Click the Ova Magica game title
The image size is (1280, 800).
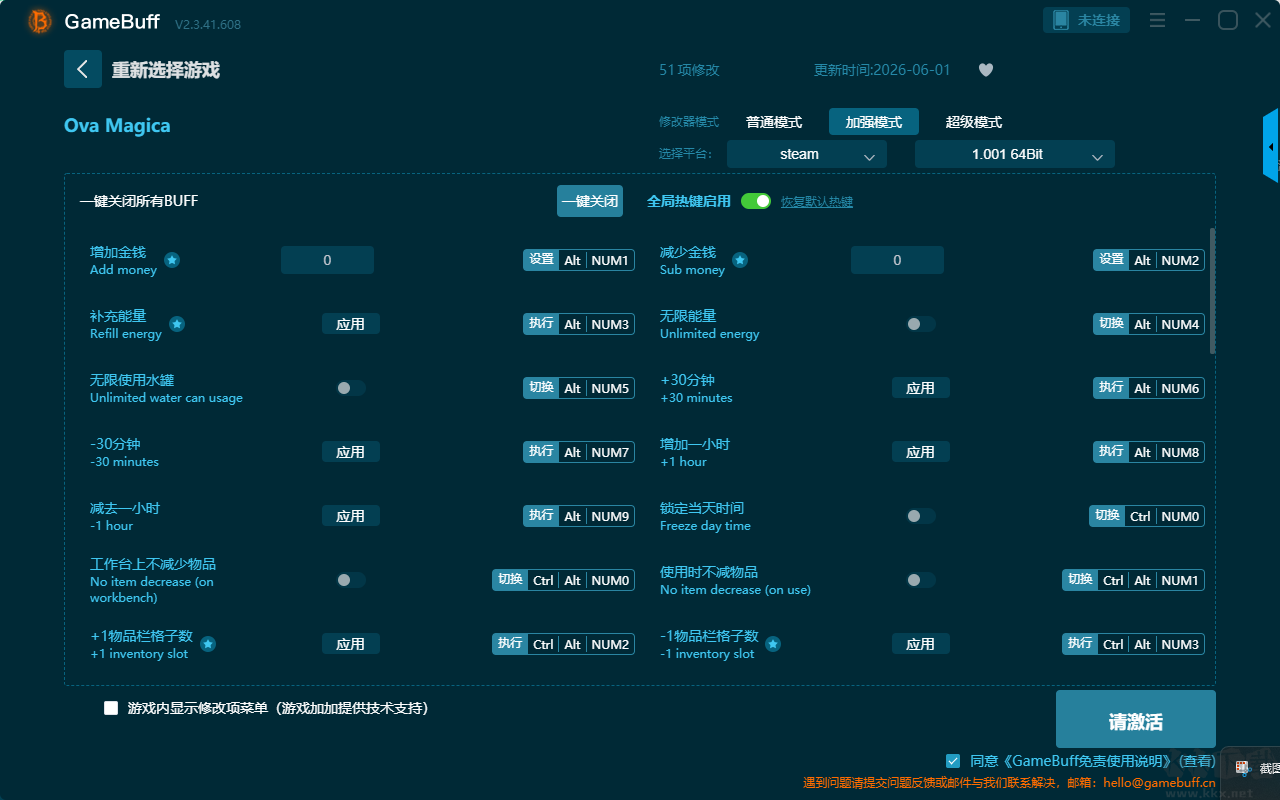coord(117,126)
